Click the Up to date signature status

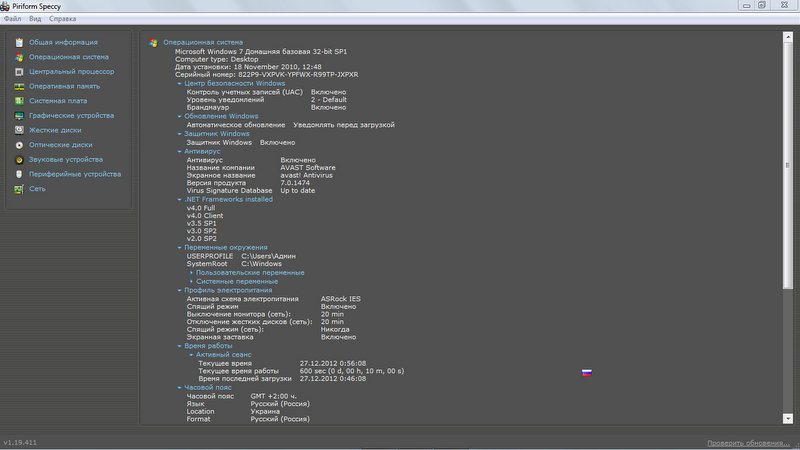point(297,190)
